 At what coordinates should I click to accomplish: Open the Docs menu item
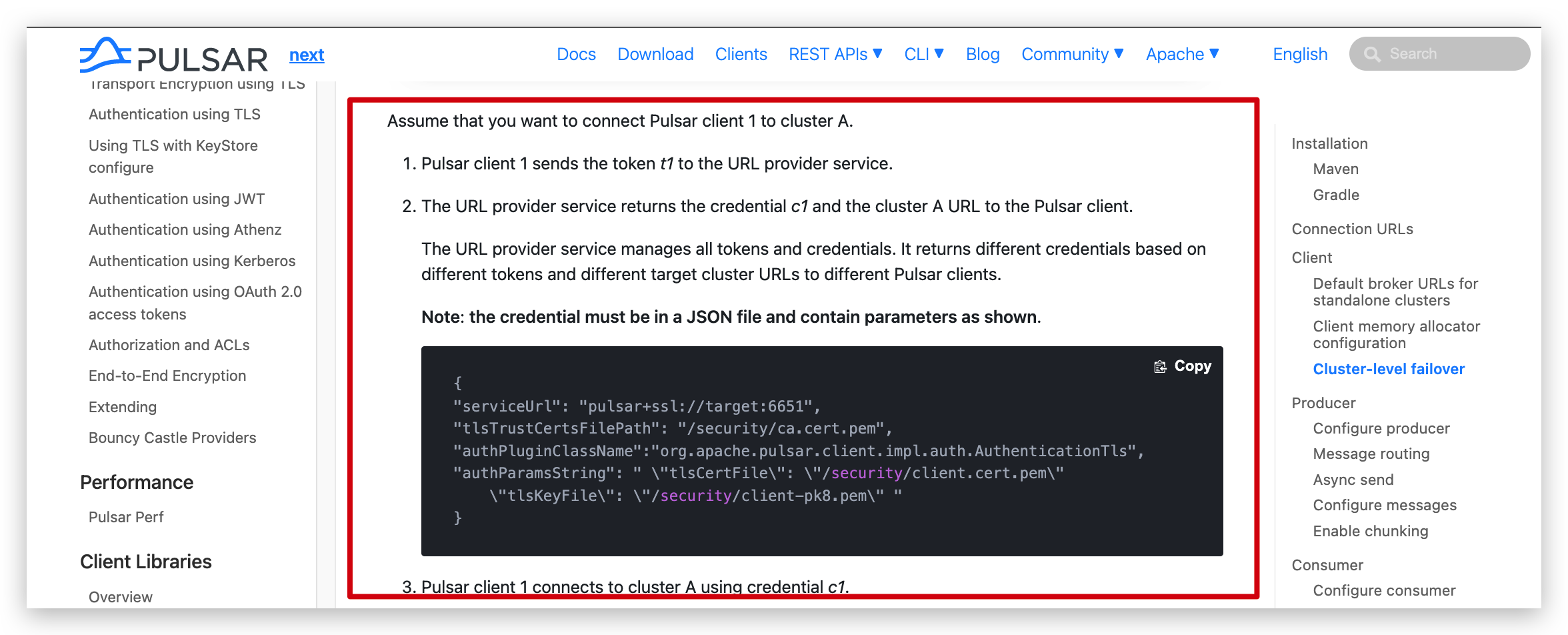coord(576,54)
